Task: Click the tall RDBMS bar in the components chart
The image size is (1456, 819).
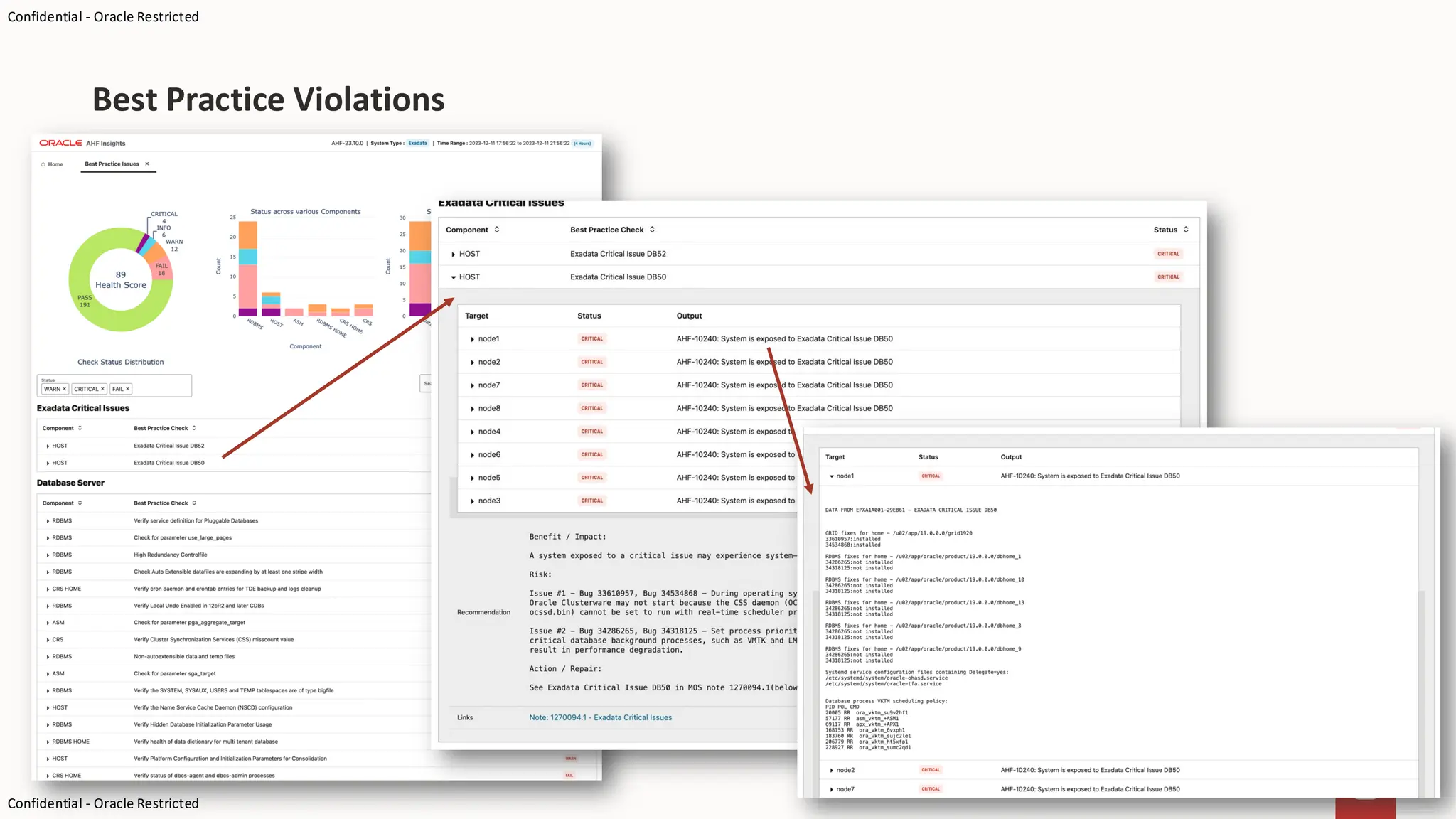Action: tap(248, 269)
